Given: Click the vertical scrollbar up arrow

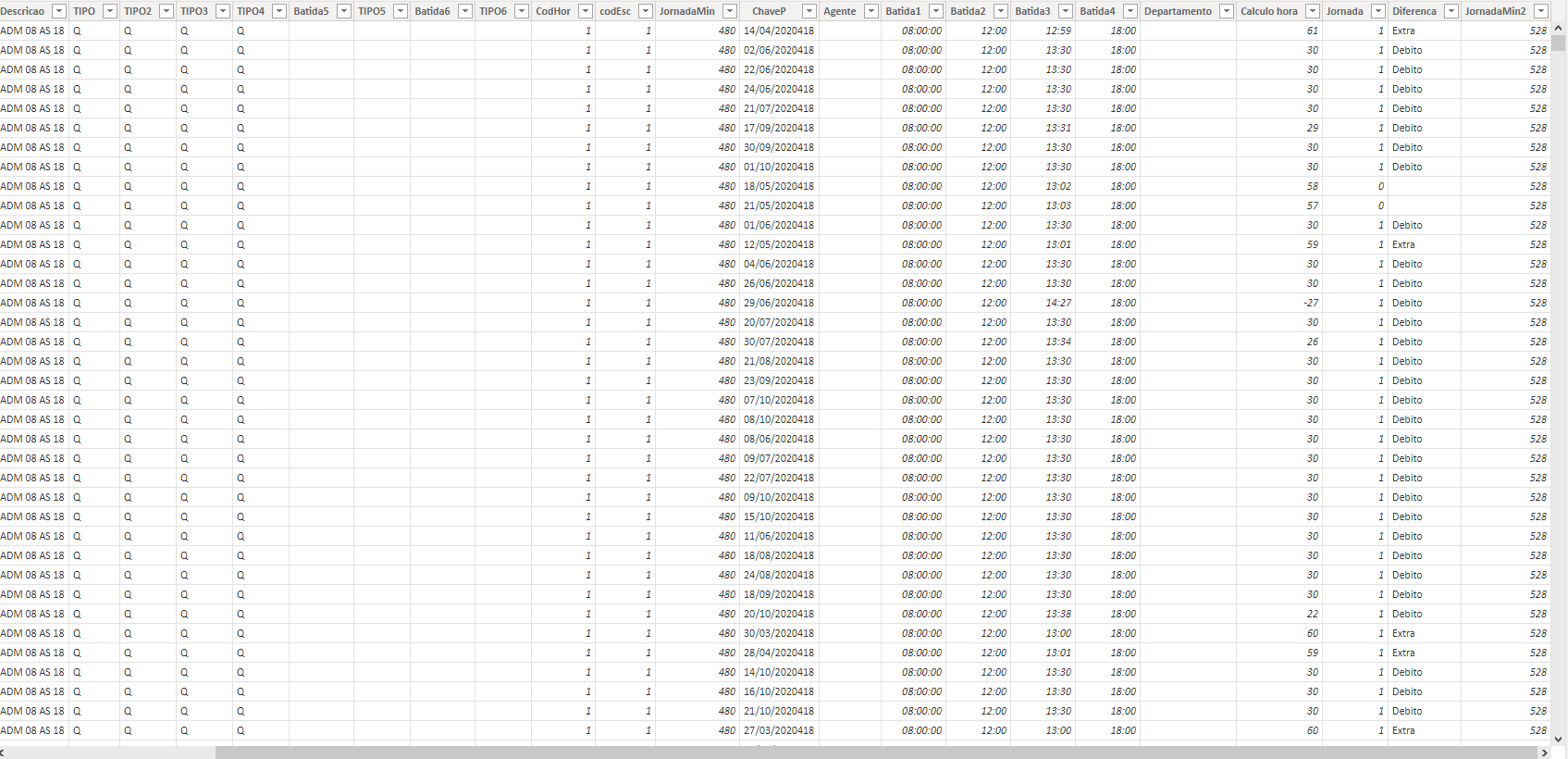Looking at the screenshot, I should 1559,29.
